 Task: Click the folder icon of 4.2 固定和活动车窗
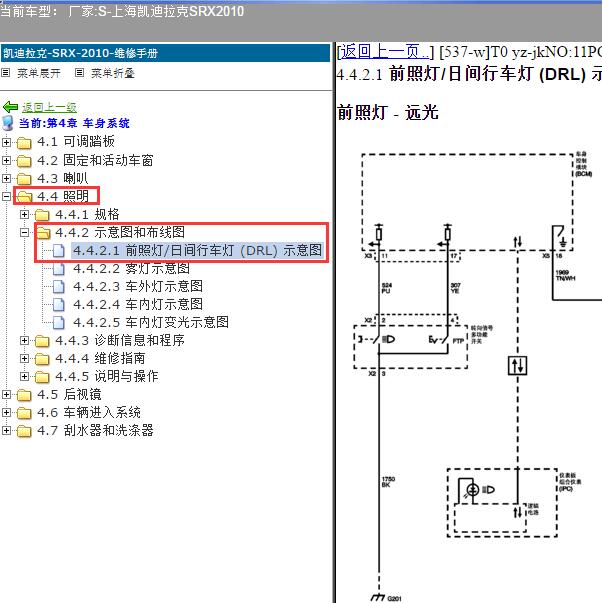click(x=24, y=161)
